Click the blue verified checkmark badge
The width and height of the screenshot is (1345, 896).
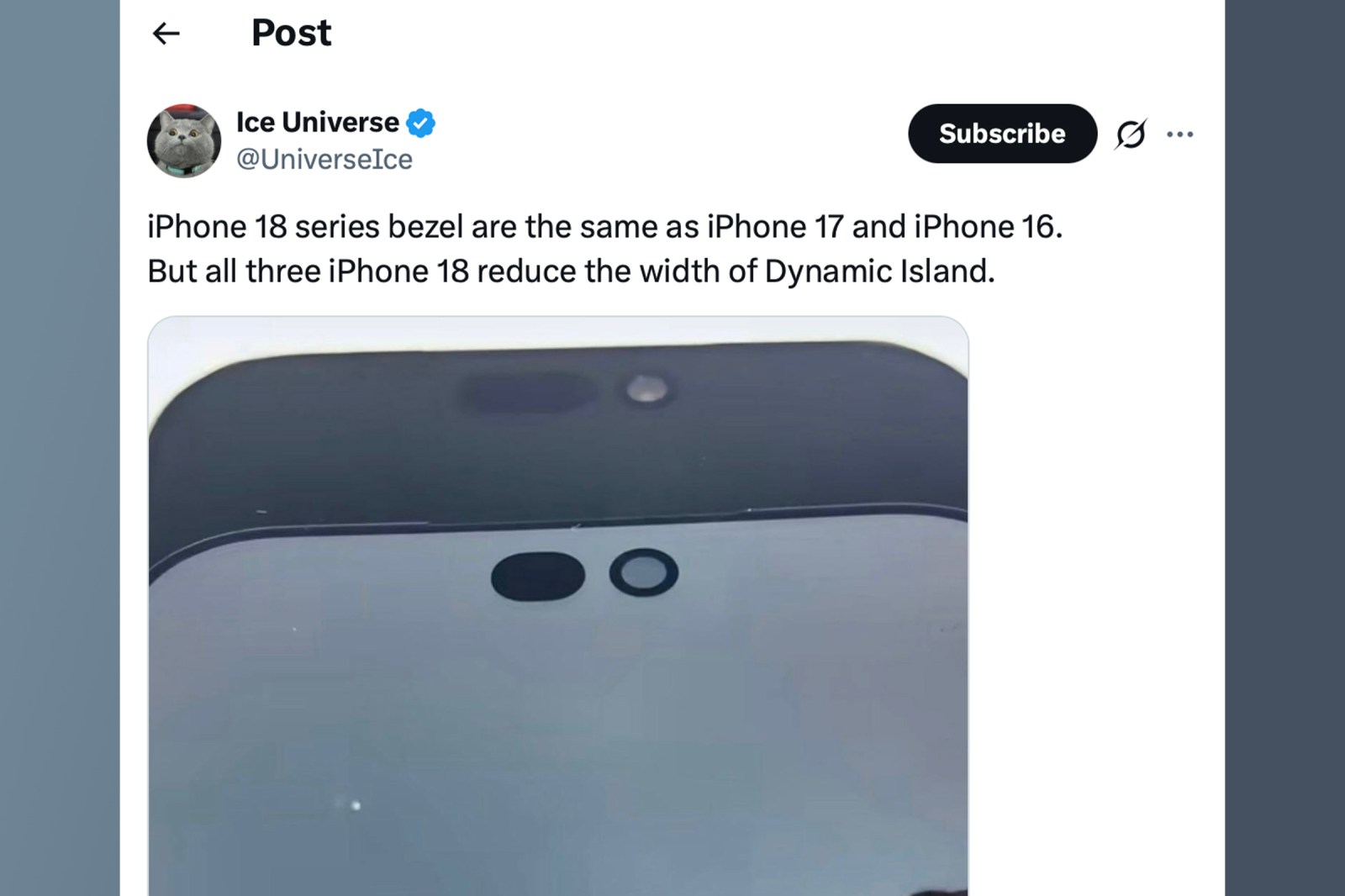[420, 123]
